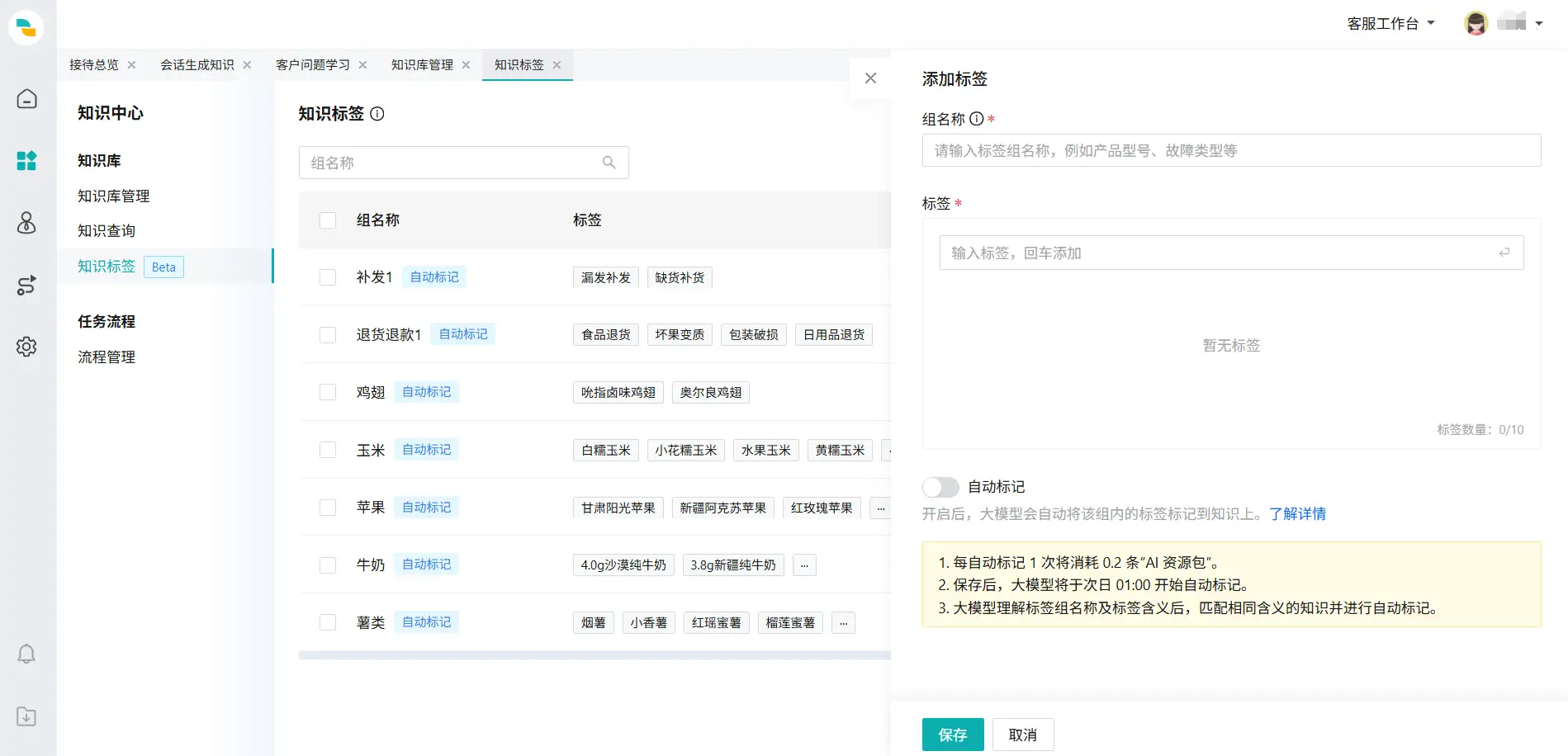This screenshot has width=1568, height=756.
Task: Switch to 知识库管理 tab
Action: click(x=422, y=65)
